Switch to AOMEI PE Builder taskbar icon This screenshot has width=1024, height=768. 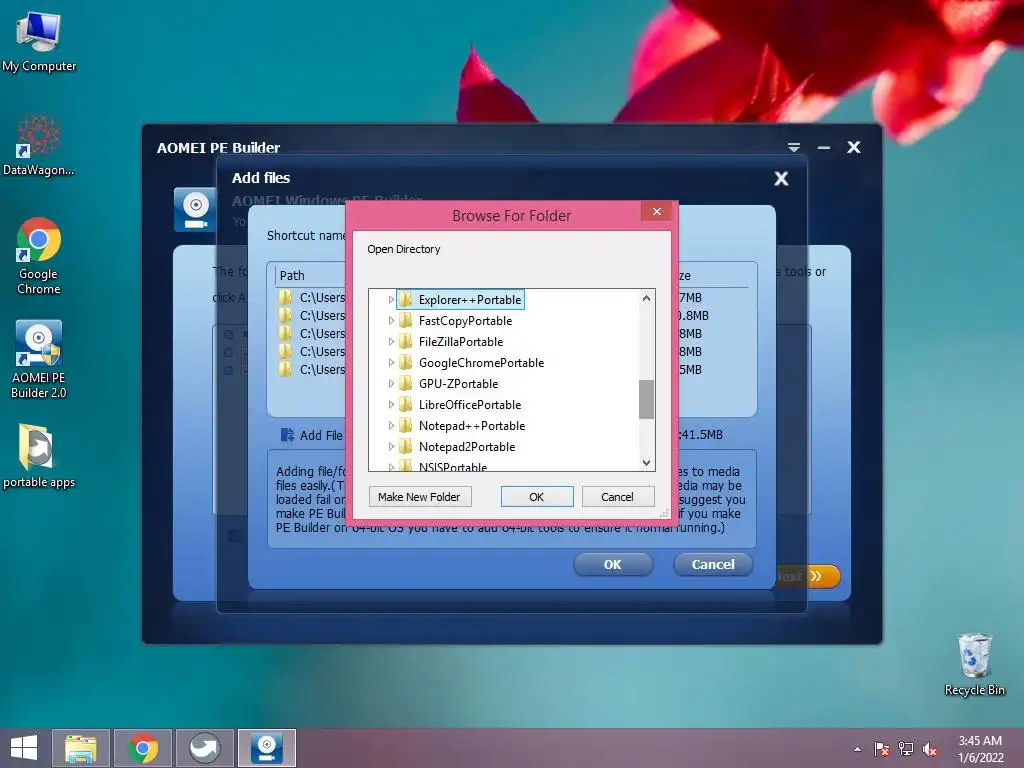266,748
